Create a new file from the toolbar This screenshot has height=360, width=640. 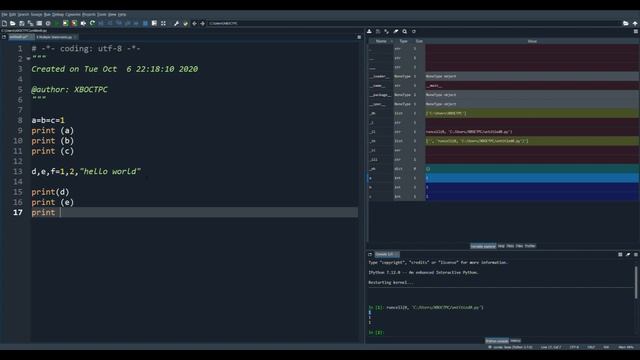[4, 23]
